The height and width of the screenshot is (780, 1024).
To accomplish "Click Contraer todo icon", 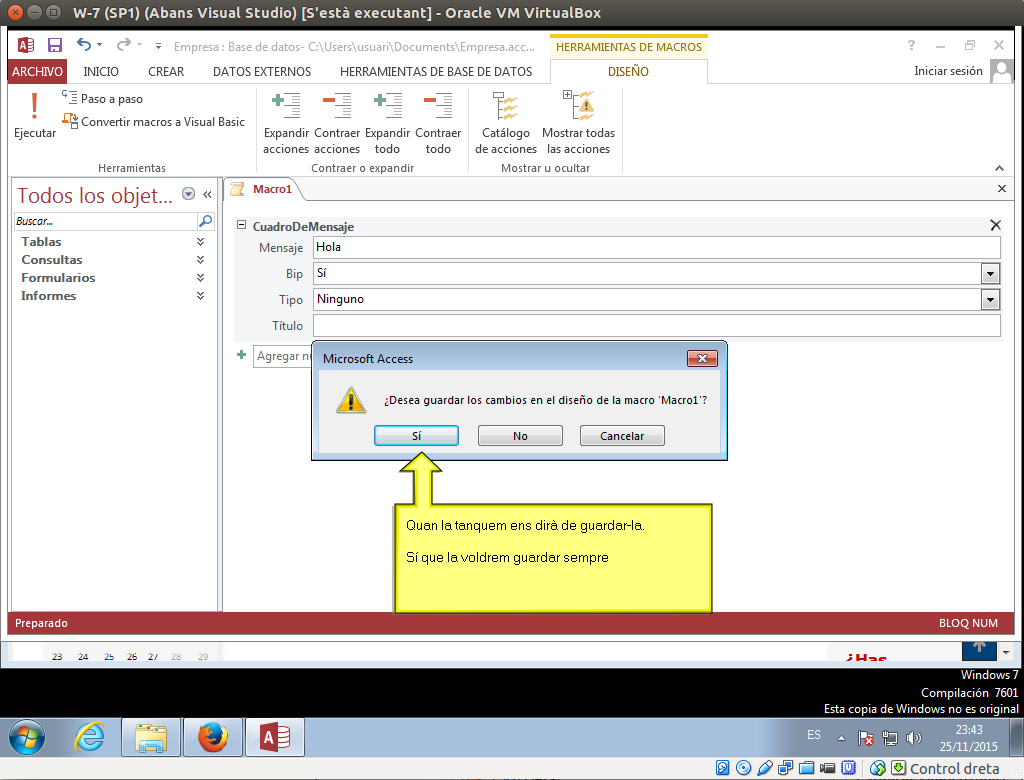I will click(438, 123).
